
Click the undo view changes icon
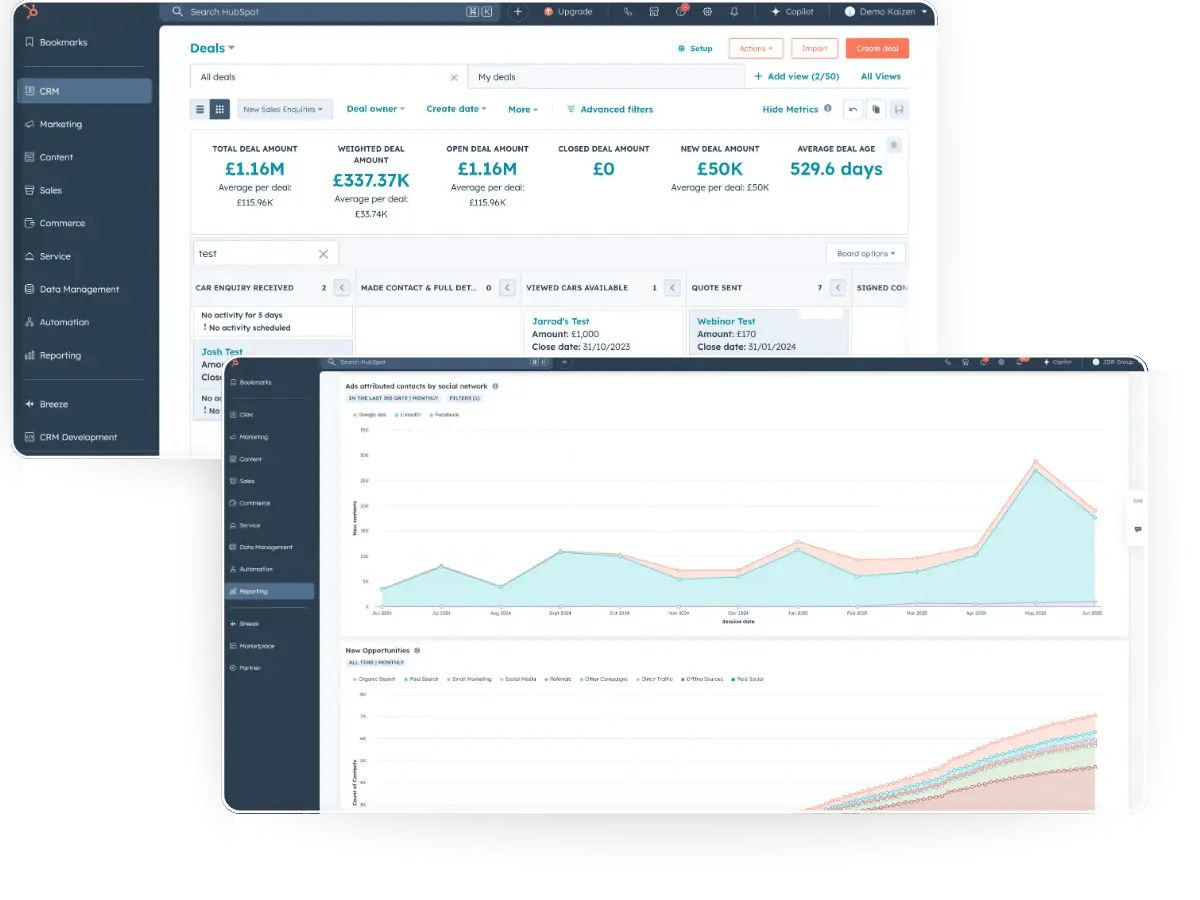(853, 109)
